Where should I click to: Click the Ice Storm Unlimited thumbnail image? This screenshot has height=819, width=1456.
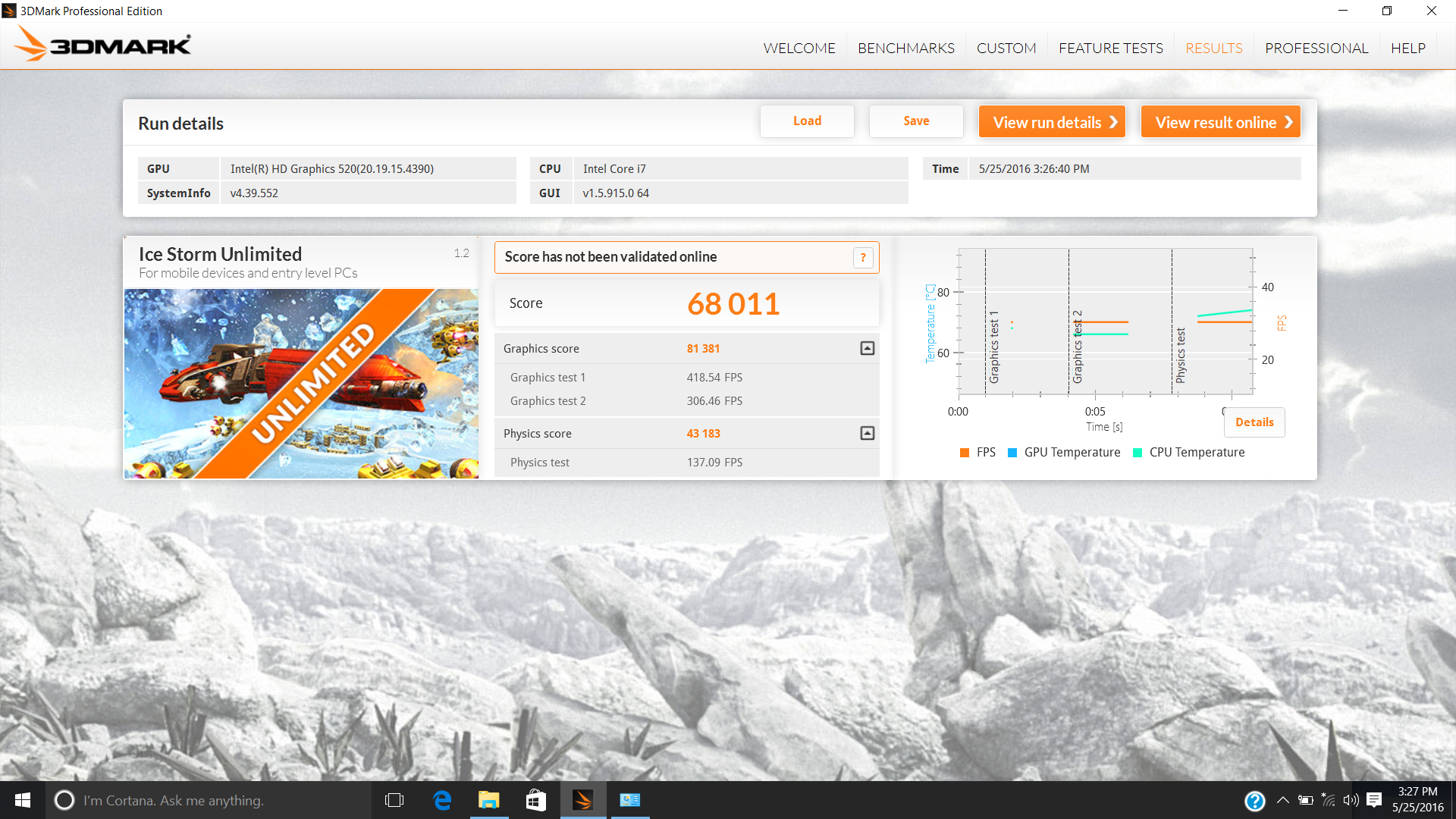click(301, 384)
